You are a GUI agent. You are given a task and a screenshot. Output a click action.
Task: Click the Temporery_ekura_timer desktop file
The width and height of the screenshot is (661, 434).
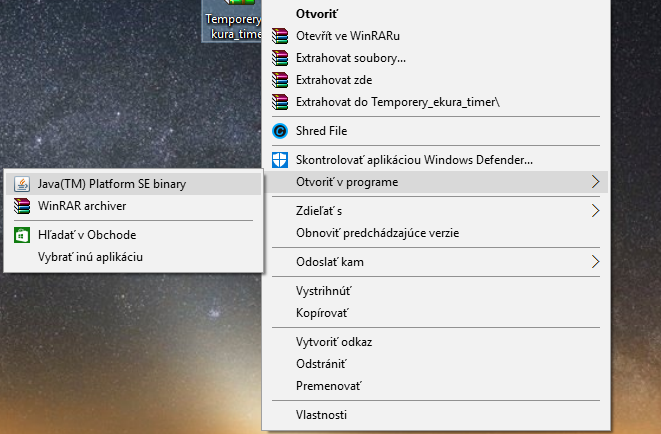[x=231, y=22]
